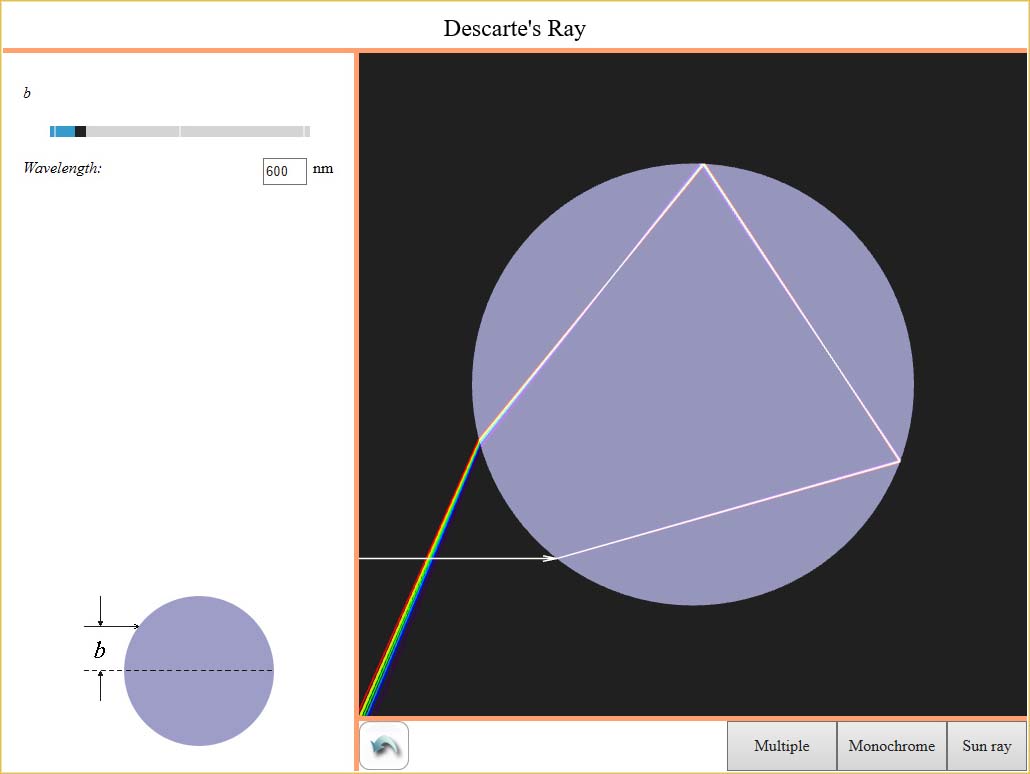The image size is (1030, 774).
Task: Click the right-side reflection point on droplet edge
Action: (899, 462)
